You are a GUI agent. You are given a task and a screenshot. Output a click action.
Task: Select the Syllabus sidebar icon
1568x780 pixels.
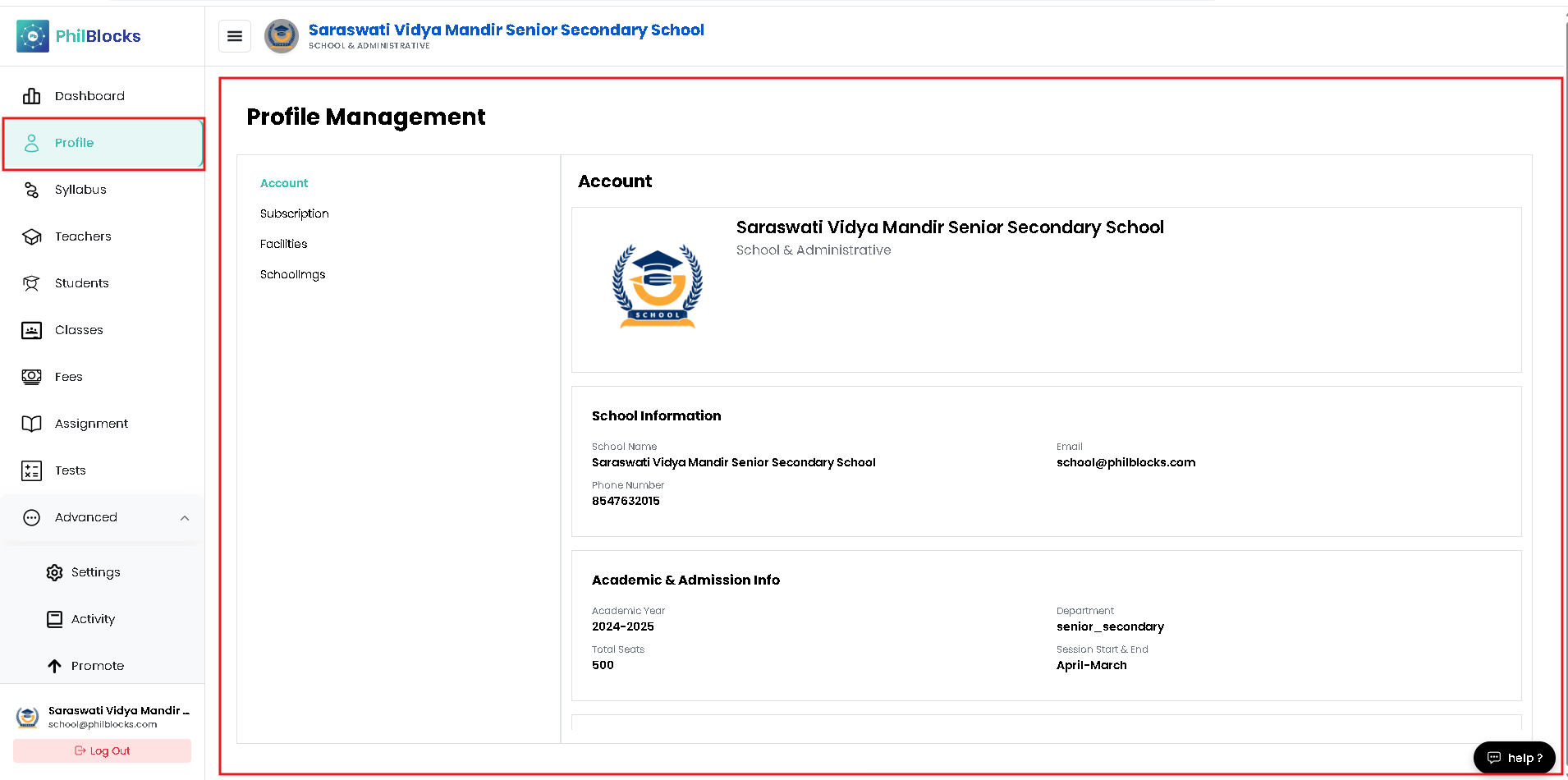(32, 190)
